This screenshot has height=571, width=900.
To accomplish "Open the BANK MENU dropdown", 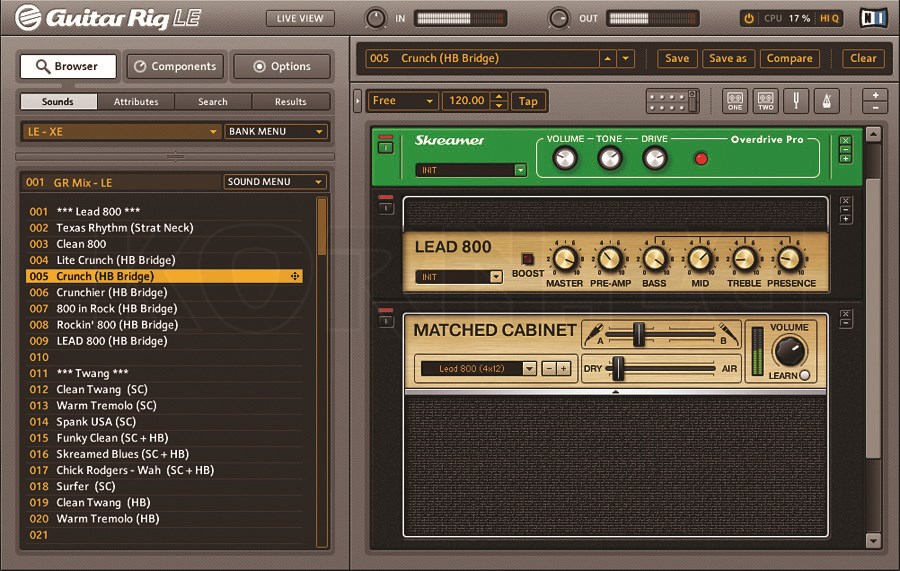I will [x=276, y=131].
